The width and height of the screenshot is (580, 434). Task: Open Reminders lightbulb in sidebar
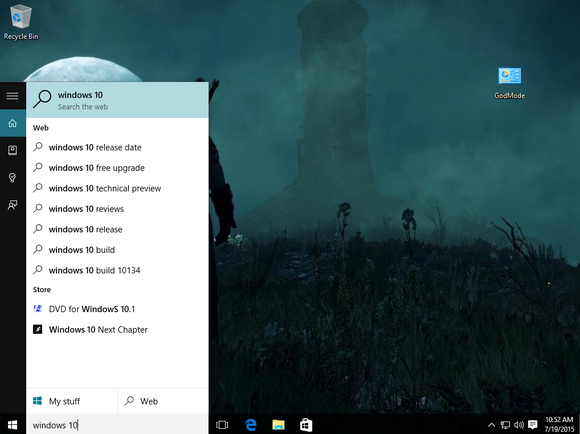tap(13, 178)
